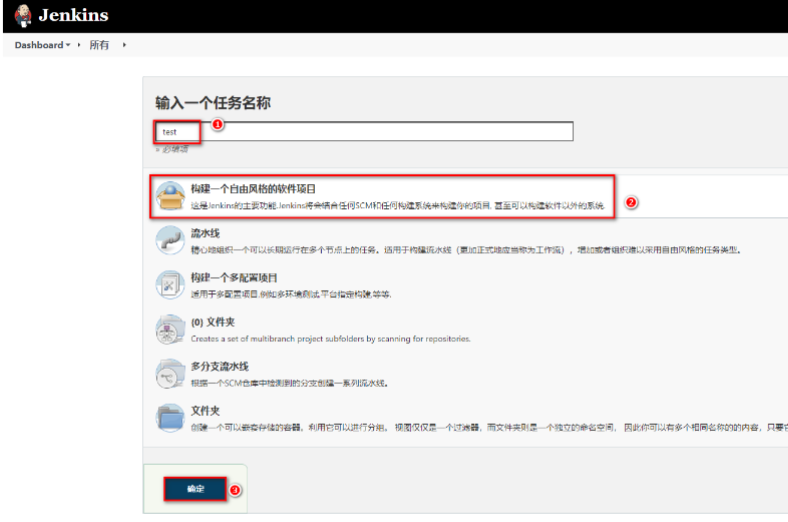Choose 构建一个自由风格的软件项目 option
Viewport: 788px width, 522px height.
pos(253,189)
